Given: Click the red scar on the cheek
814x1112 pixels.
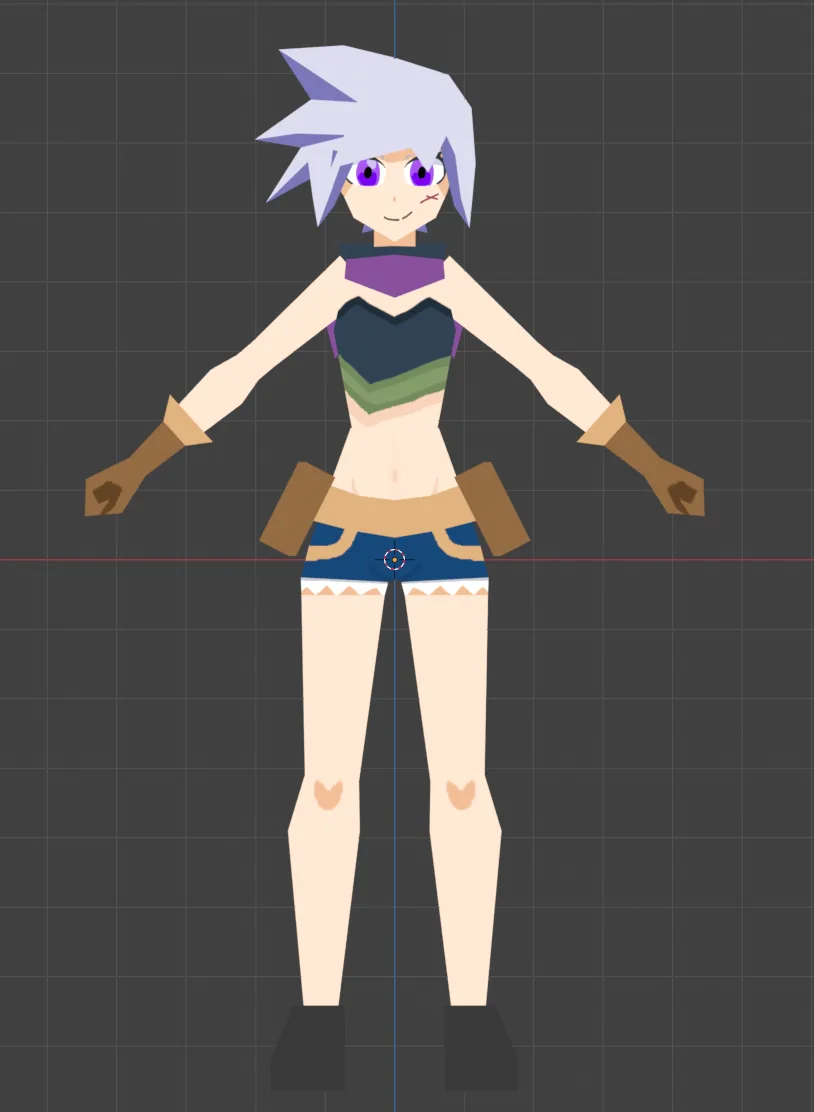Looking at the screenshot, I should click(429, 198).
